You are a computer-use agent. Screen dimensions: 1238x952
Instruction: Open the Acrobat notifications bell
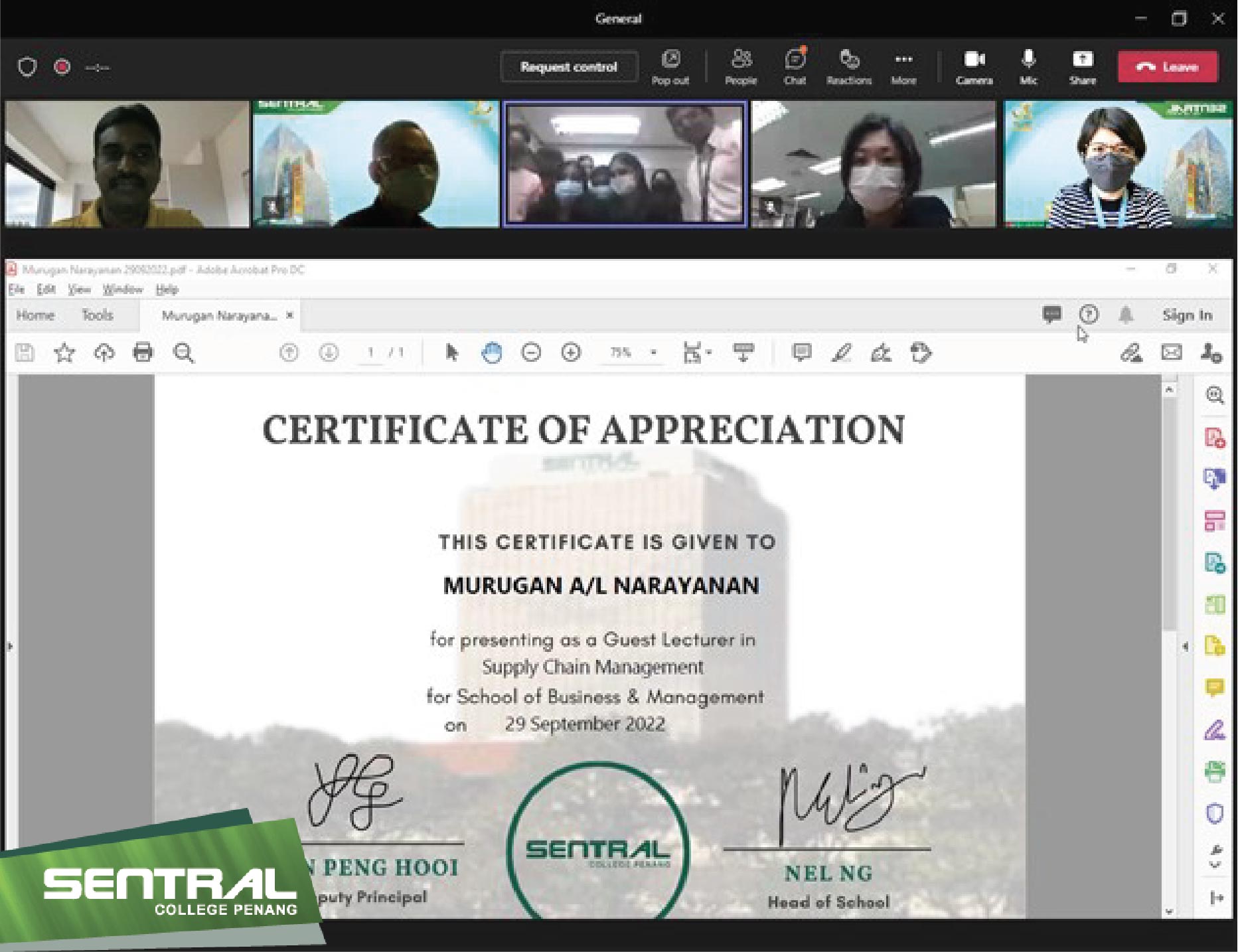tap(1126, 315)
